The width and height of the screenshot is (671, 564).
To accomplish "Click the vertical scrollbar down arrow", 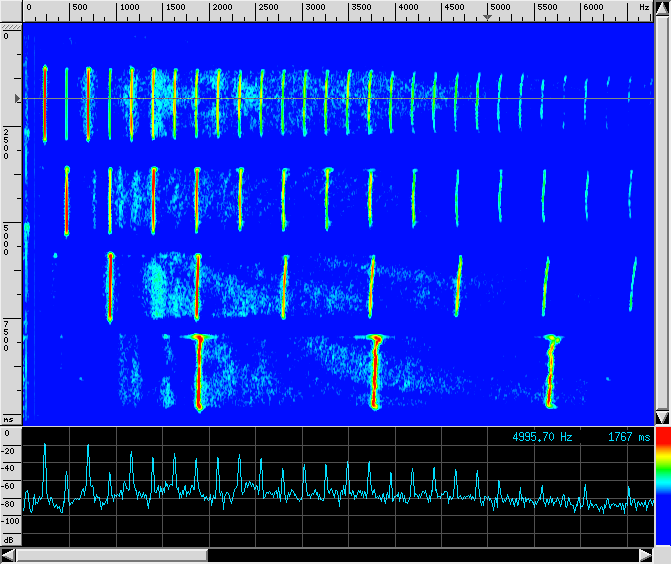I will click(x=661, y=417).
